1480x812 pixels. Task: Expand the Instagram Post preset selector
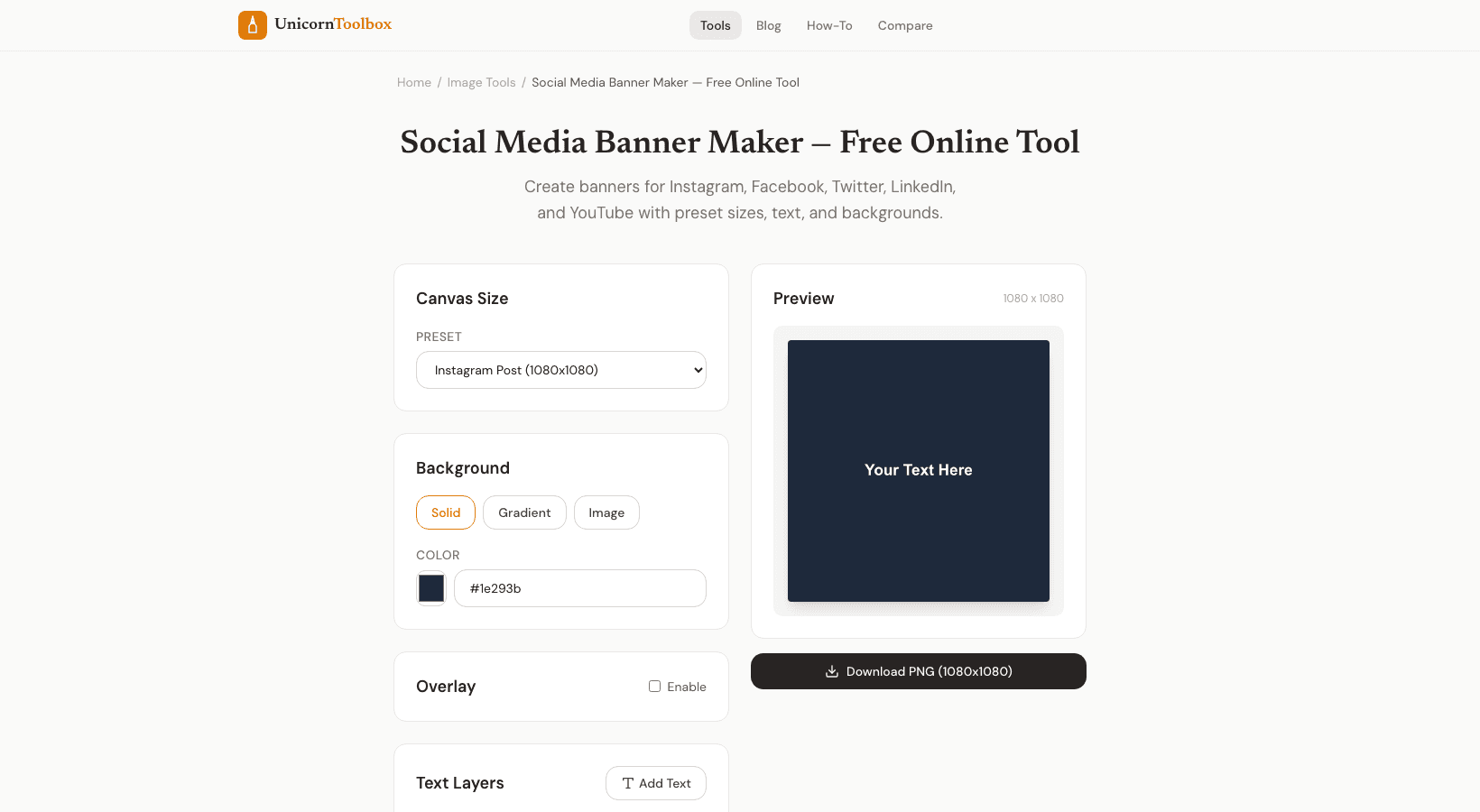[x=560, y=370]
